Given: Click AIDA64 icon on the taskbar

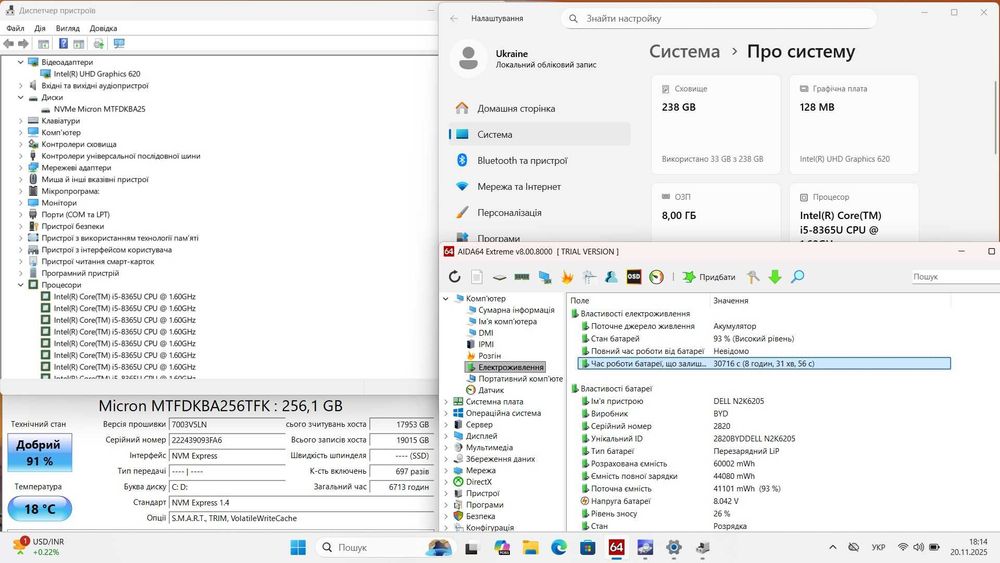Looking at the screenshot, I should pos(616,547).
